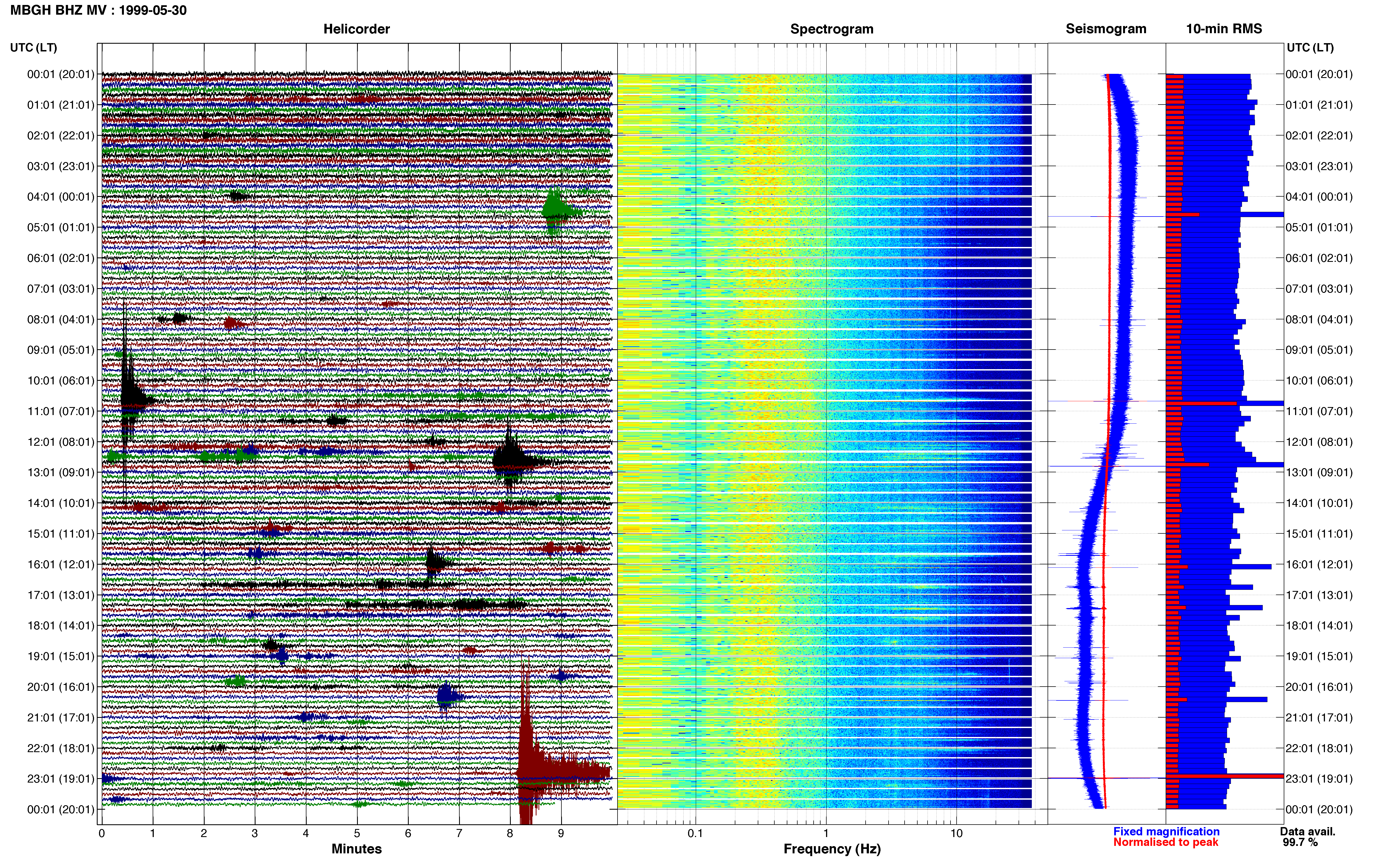The image size is (1388, 868).
Task: Click the left time label '13:01 (09:01)'
Action: (x=61, y=473)
